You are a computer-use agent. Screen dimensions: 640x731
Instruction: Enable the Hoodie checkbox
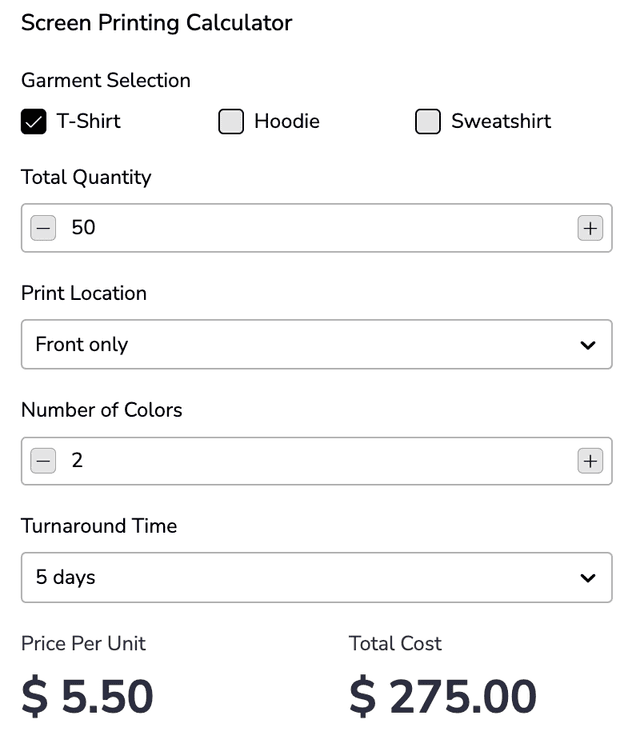point(231,122)
